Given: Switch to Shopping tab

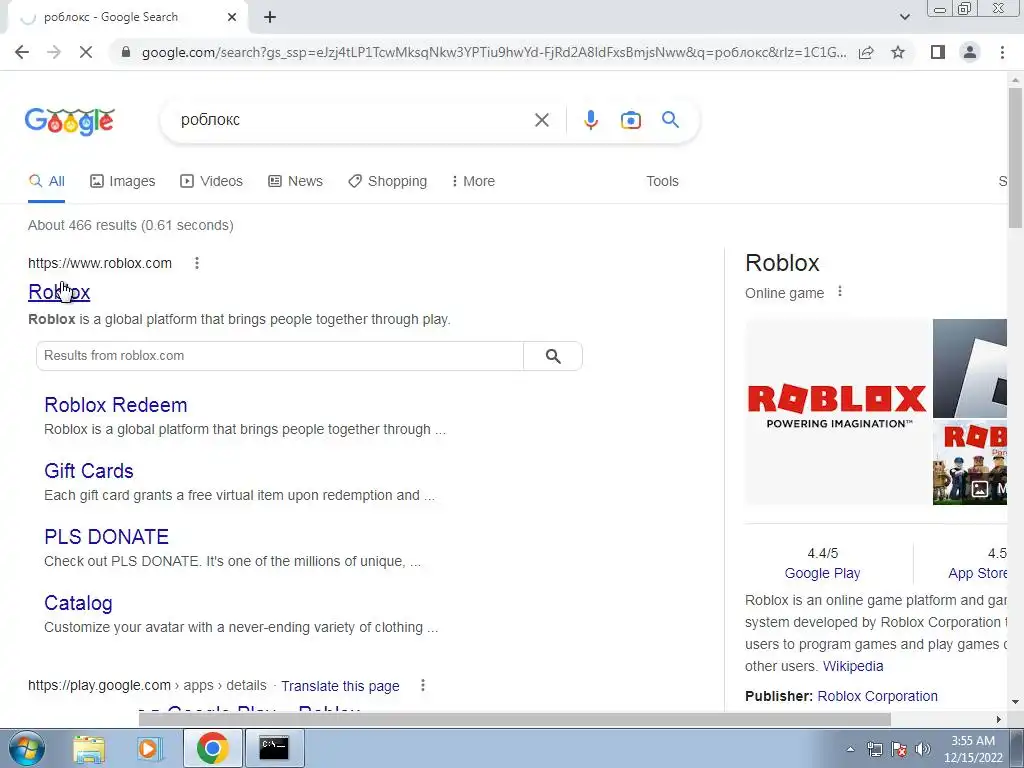Looking at the screenshot, I should point(387,182).
